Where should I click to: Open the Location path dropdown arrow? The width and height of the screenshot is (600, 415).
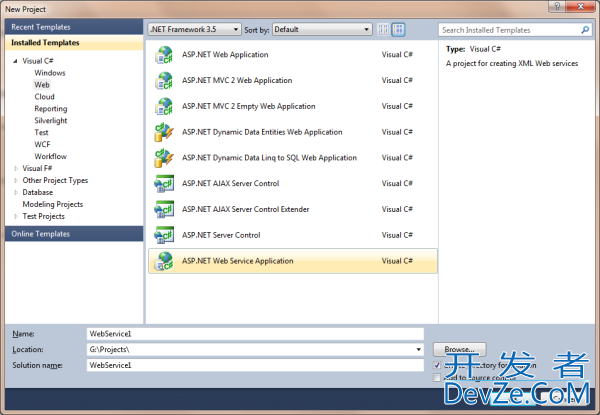point(419,350)
